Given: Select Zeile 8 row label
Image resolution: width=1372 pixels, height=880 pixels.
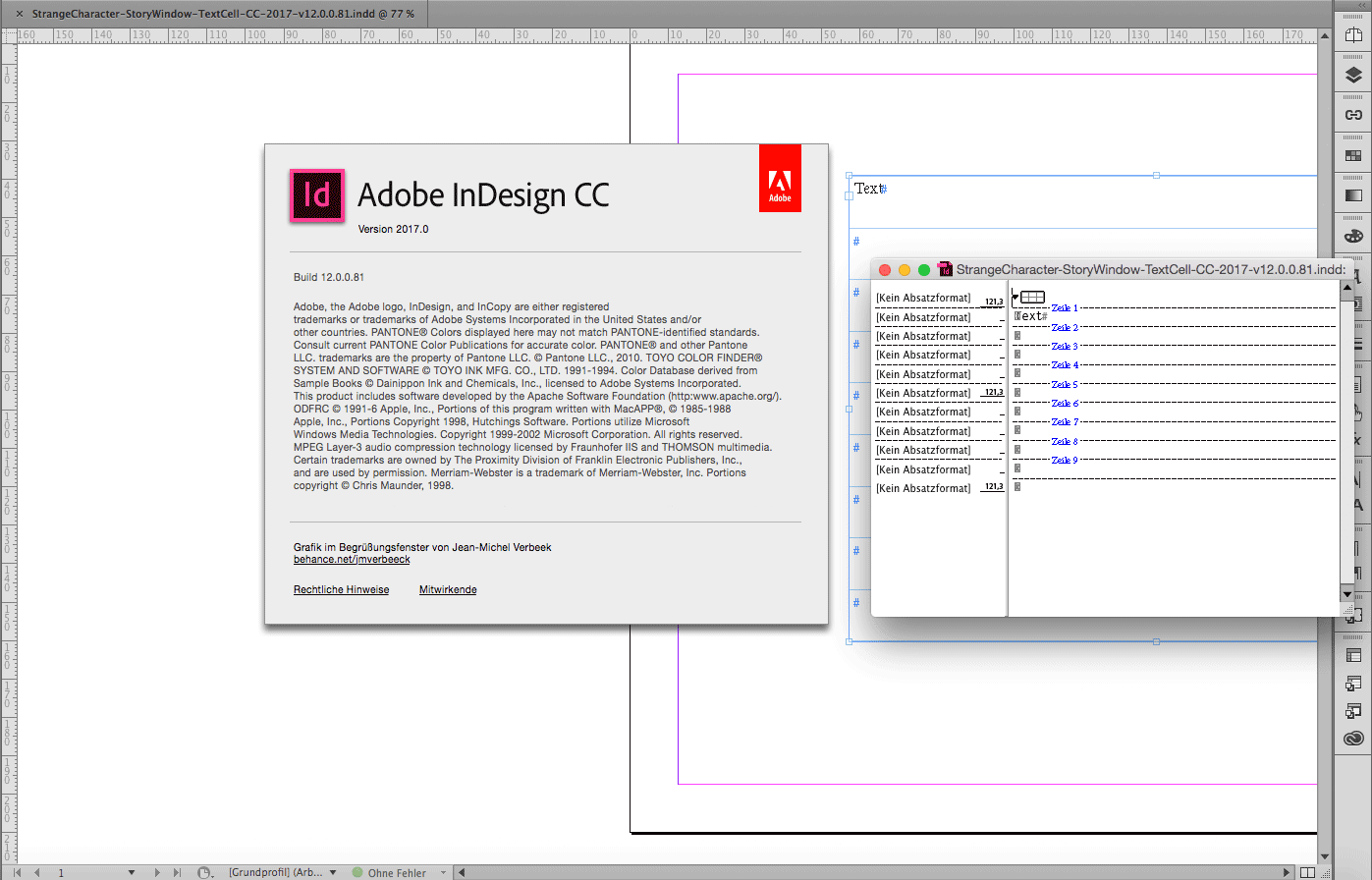Looking at the screenshot, I should 1064,441.
